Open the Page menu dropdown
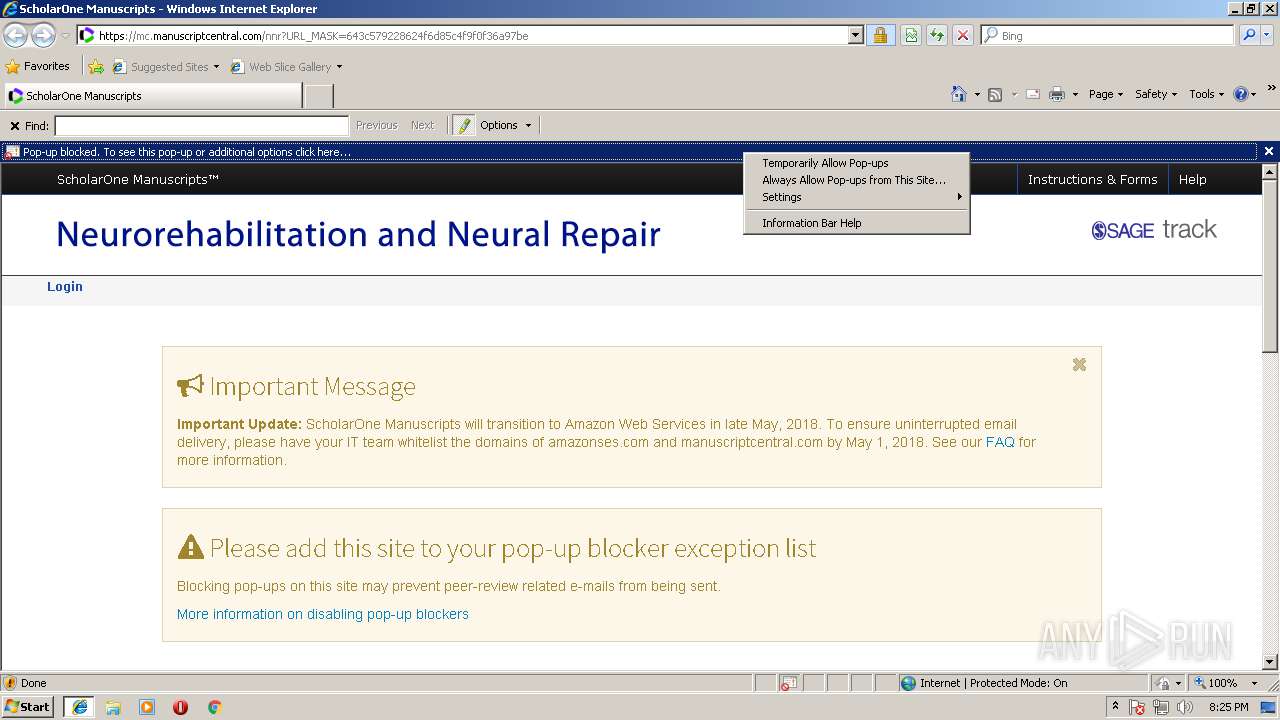 [1106, 94]
